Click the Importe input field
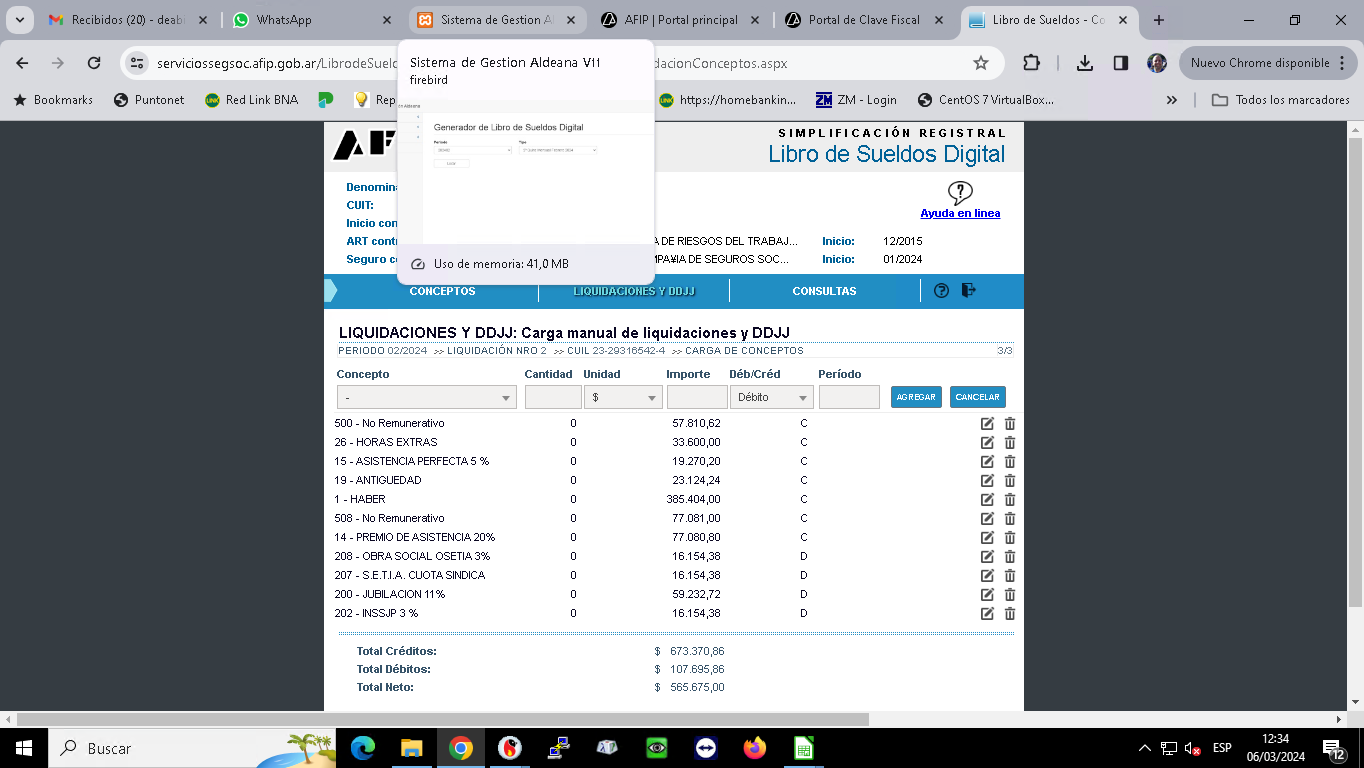 click(x=697, y=398)
